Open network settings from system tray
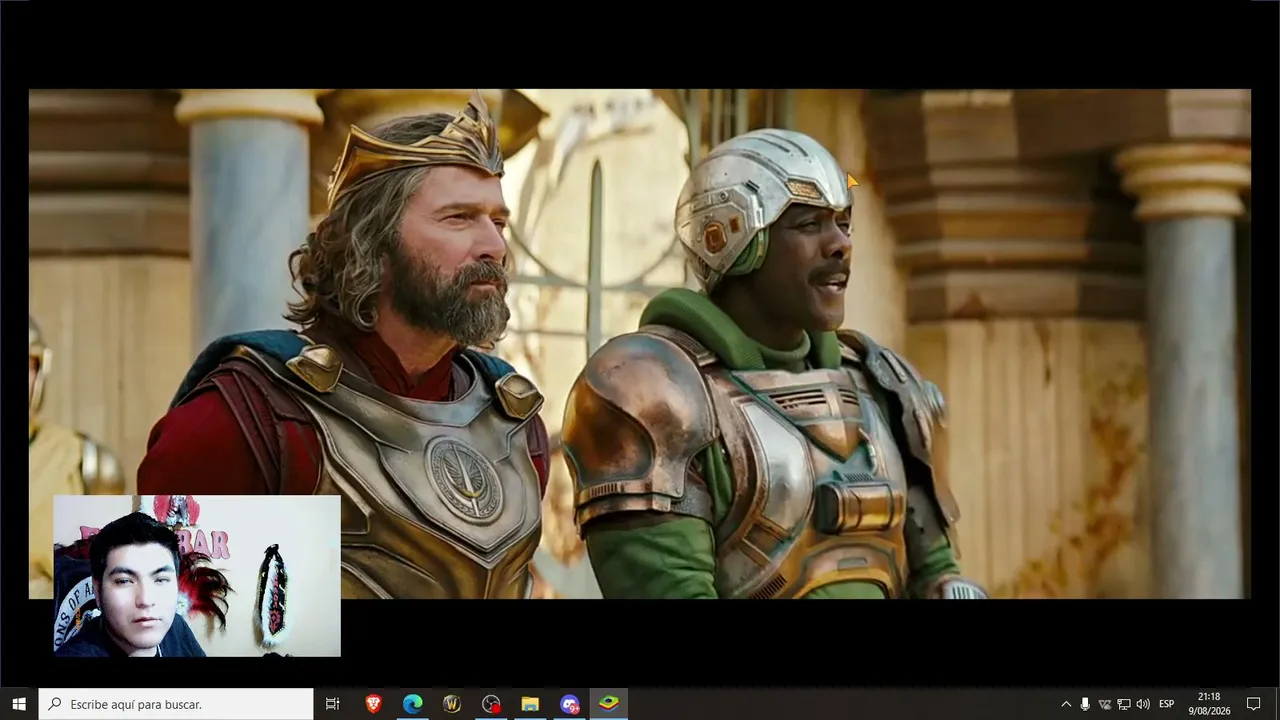1280x720 pixels. coord(1124,704)
